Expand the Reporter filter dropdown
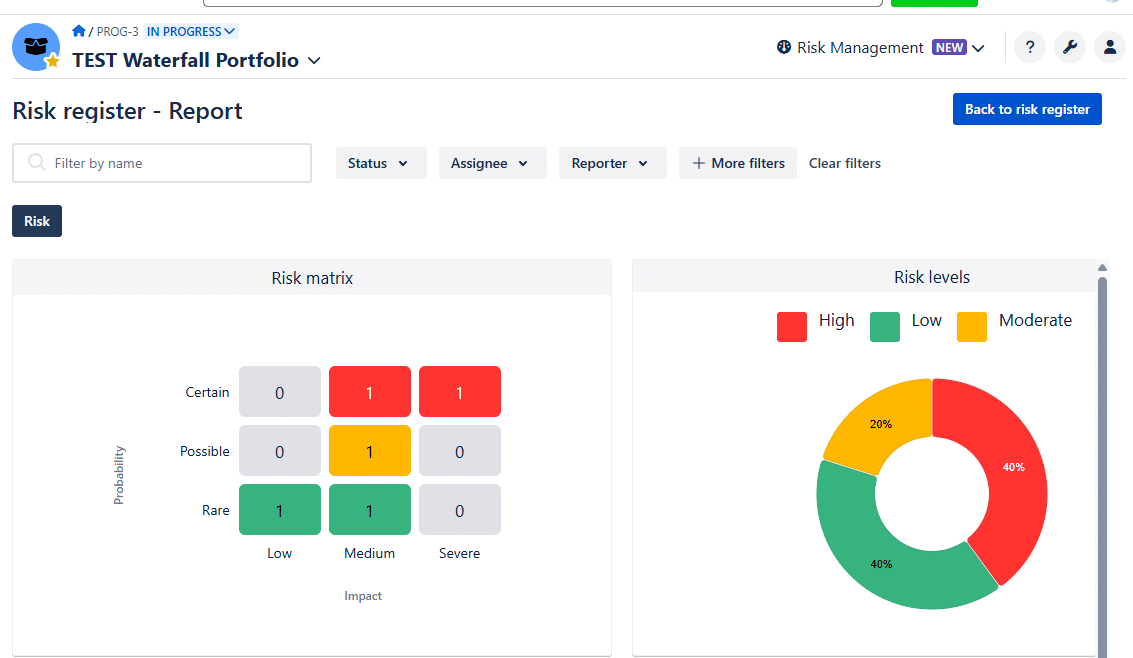Viewport: 1133px width, 658px height. pyautogui.click(x=611, y=163)
